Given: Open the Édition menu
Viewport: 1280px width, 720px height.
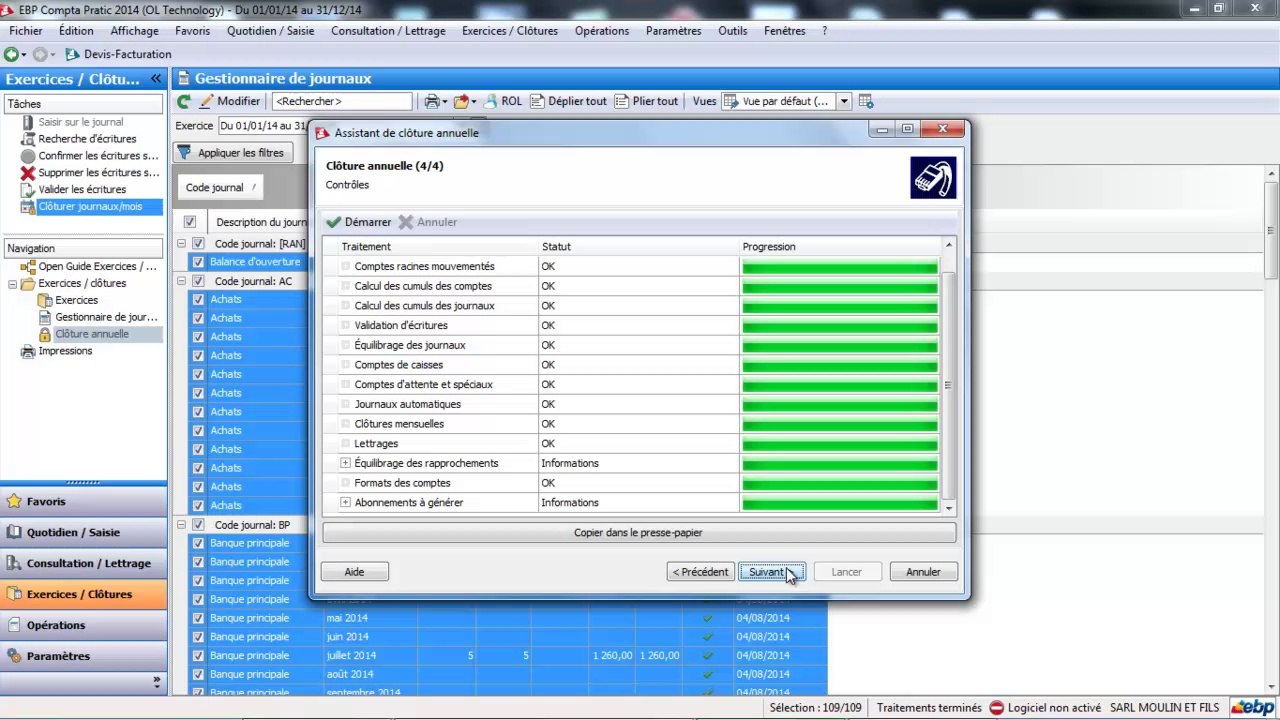Looking at the screenshot, I should (76, 31).
